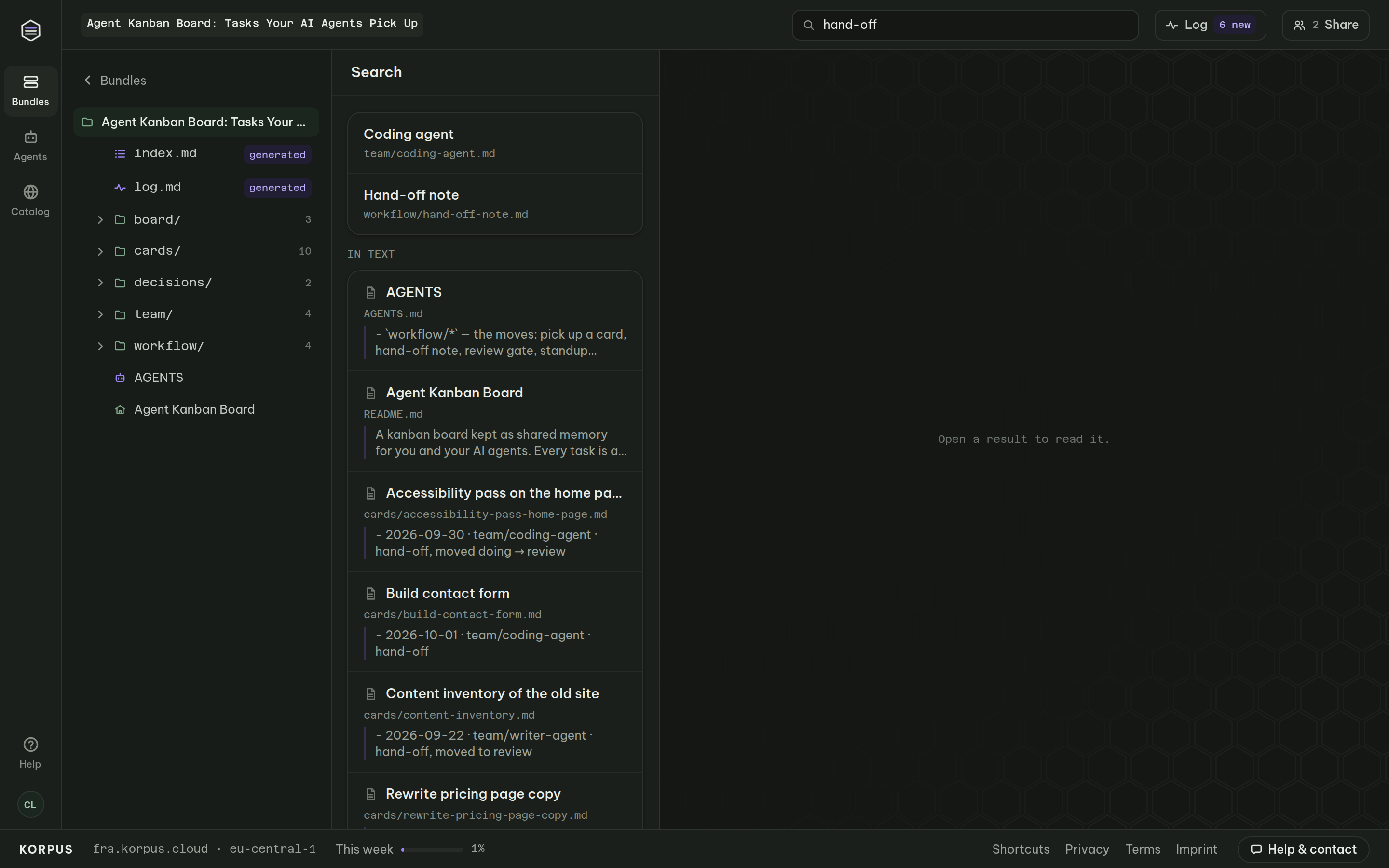Image resolution: width=1389 pixels, height=868 pixels.
Task: Expand the board/ folder chevron
Action: (x=100, y=220)
